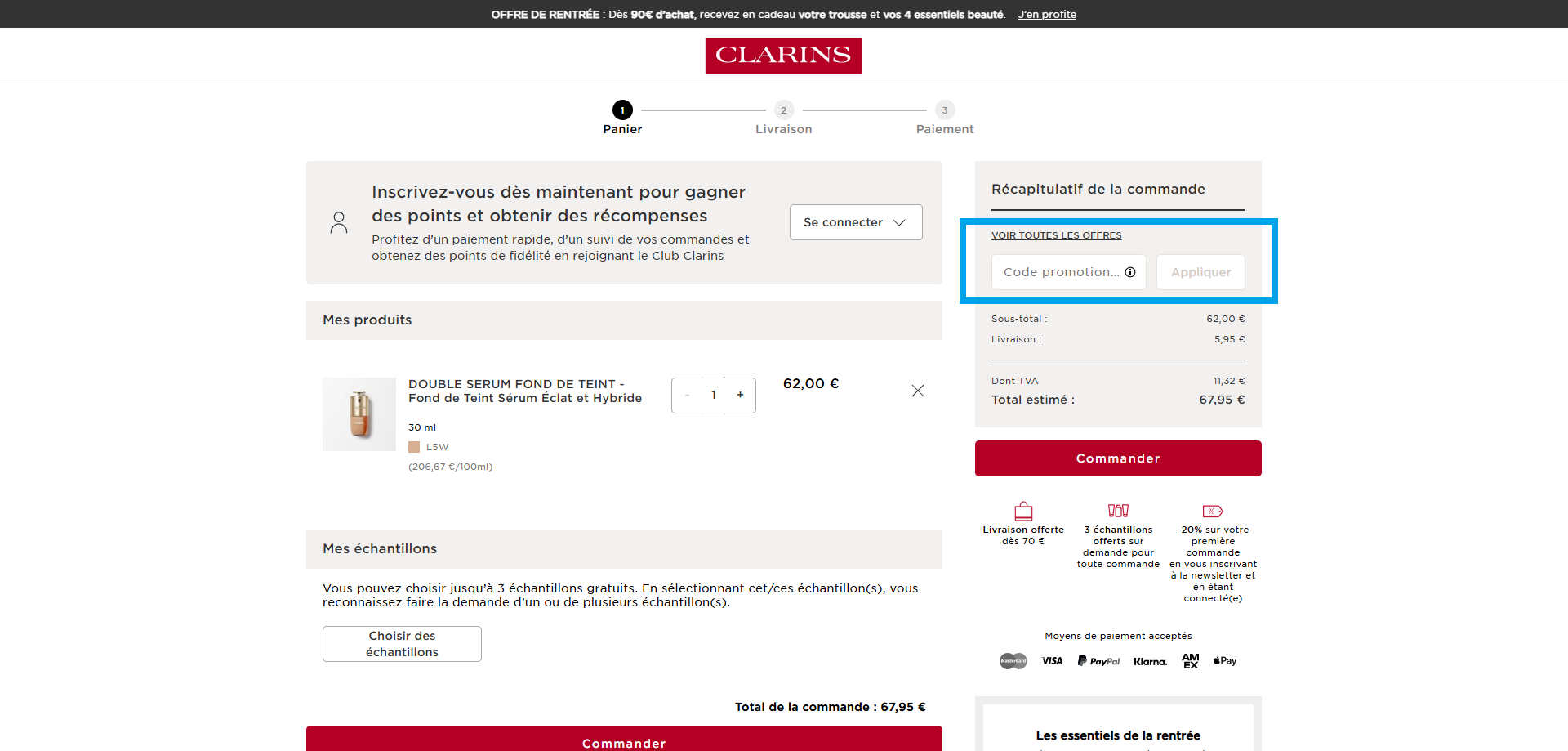1568x751 pixels.
Task: Decrease product quantity with minus button
Action: tap(688, 395)
